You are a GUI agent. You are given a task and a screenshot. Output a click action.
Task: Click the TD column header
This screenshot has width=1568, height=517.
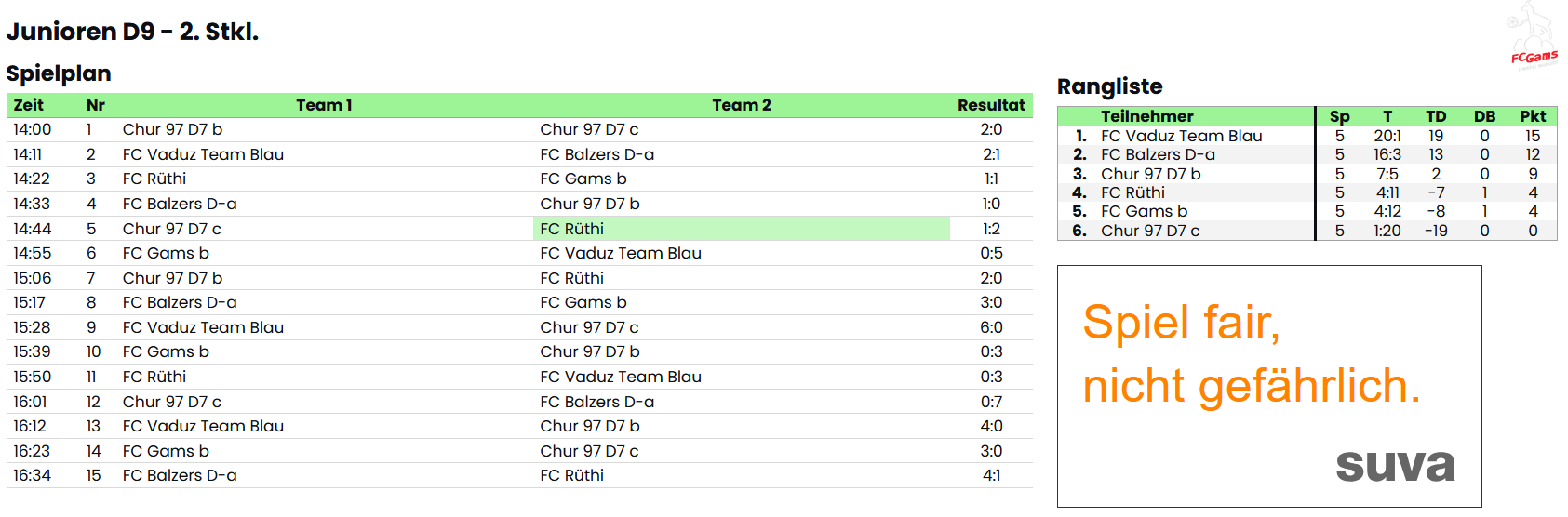point(1435,116)
